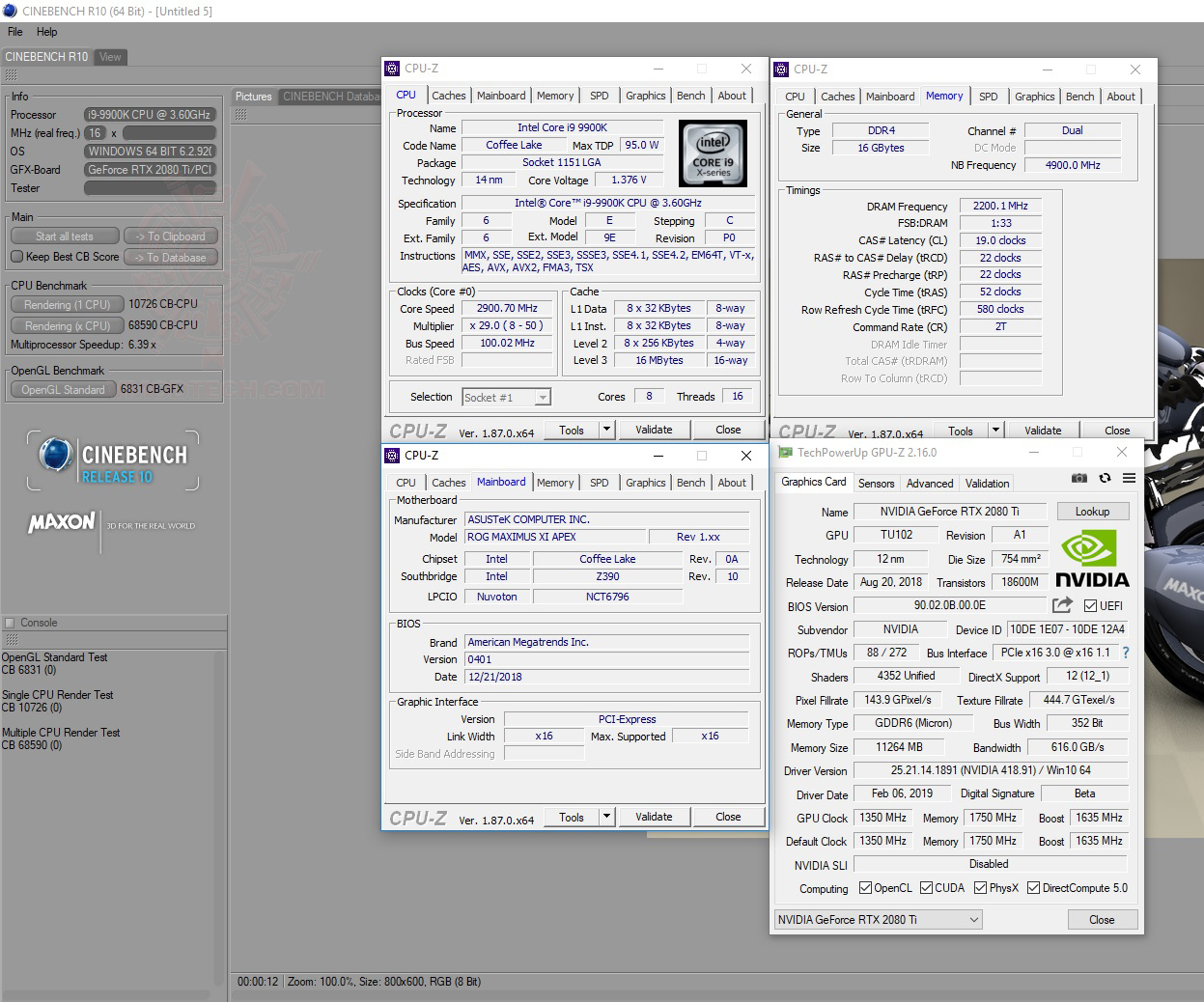The height and width of the screenshot is (1002, 1204).
Task: Click the Intel Core i9 badge image
Action: (x=713, y=153)
